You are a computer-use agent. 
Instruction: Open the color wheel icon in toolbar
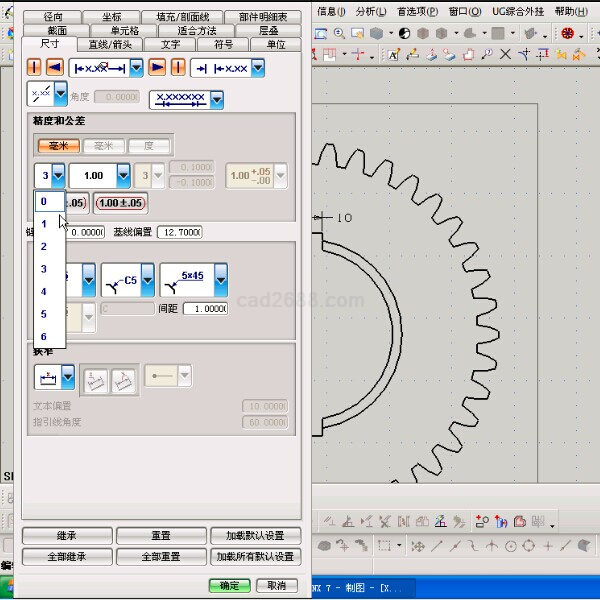tap(567, 33)
